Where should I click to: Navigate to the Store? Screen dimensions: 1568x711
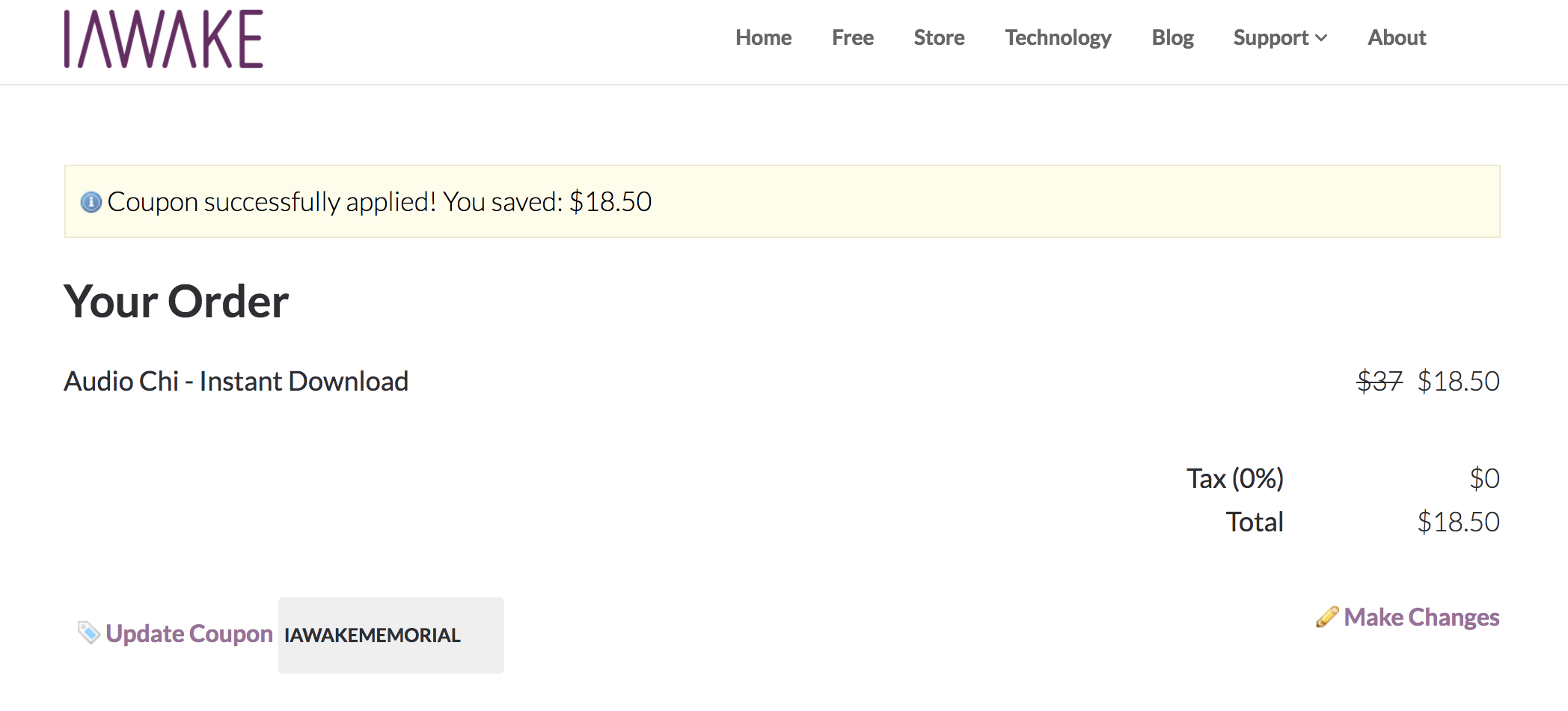pos(939,37)
